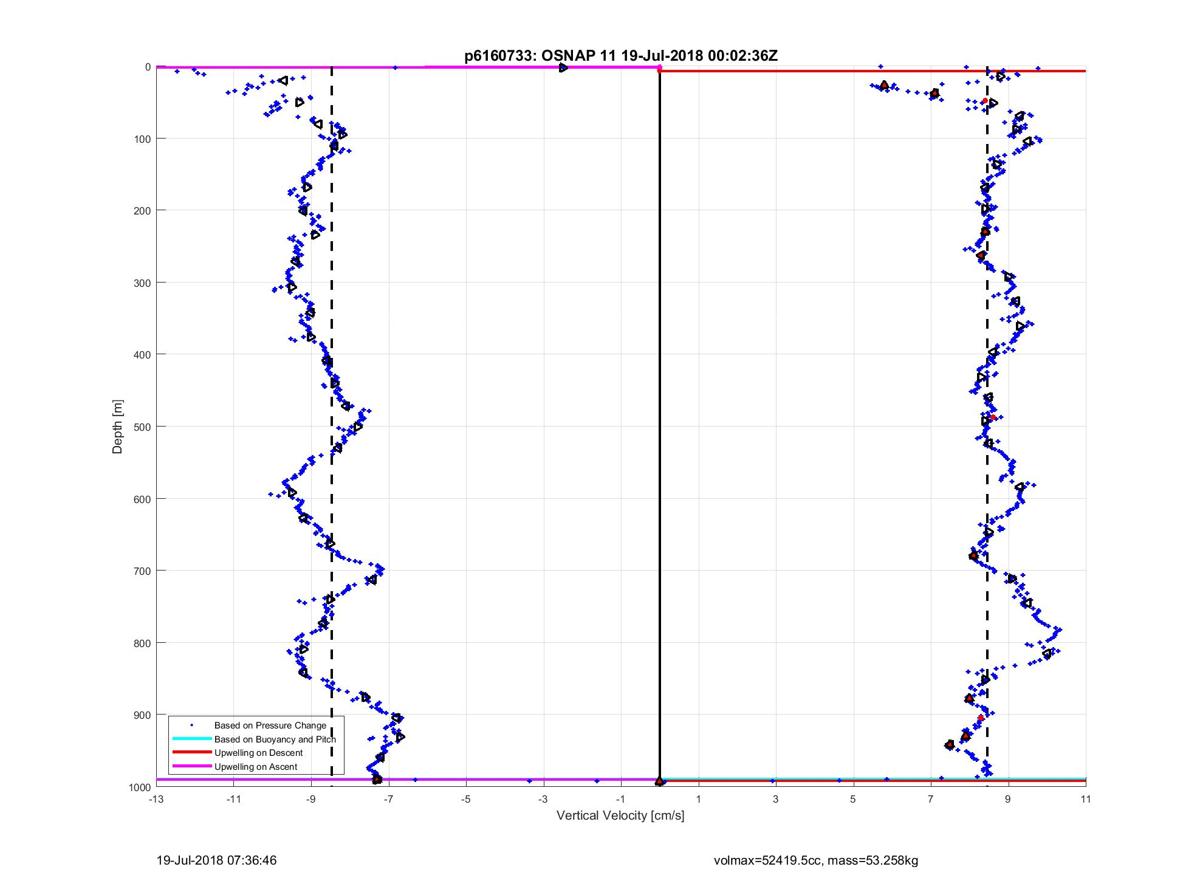Click the solid black vertical zero-velocity line
Screen dimensions: 1200x885
coord(660,426)
